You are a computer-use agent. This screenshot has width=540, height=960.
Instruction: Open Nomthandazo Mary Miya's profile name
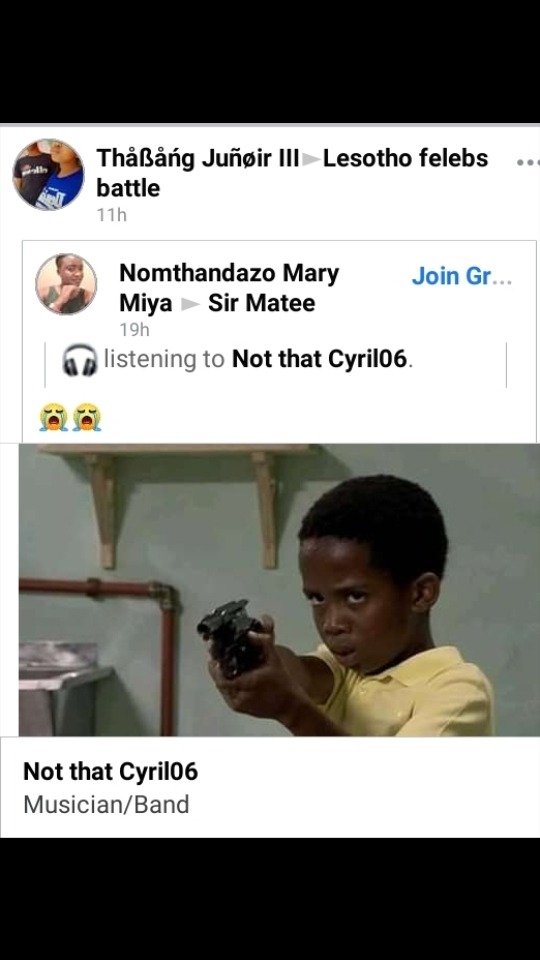coord(229,288)
